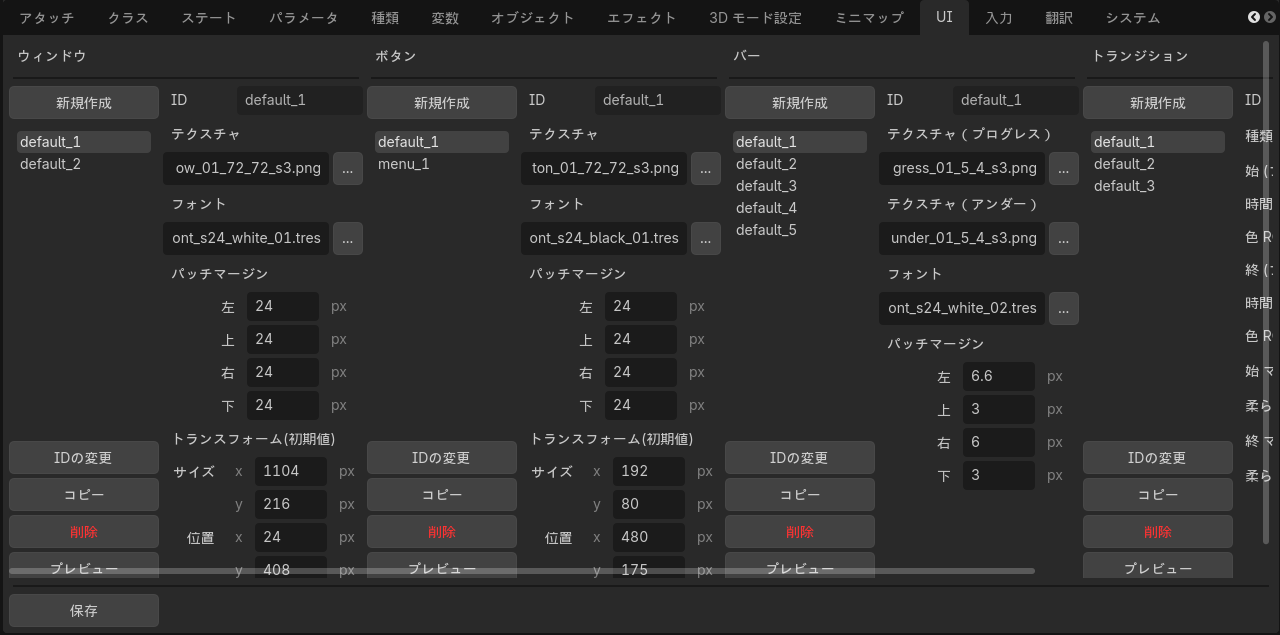The image size is (1280, 635).
Task: Select default_1 in the button list
Action: point(442,142)
